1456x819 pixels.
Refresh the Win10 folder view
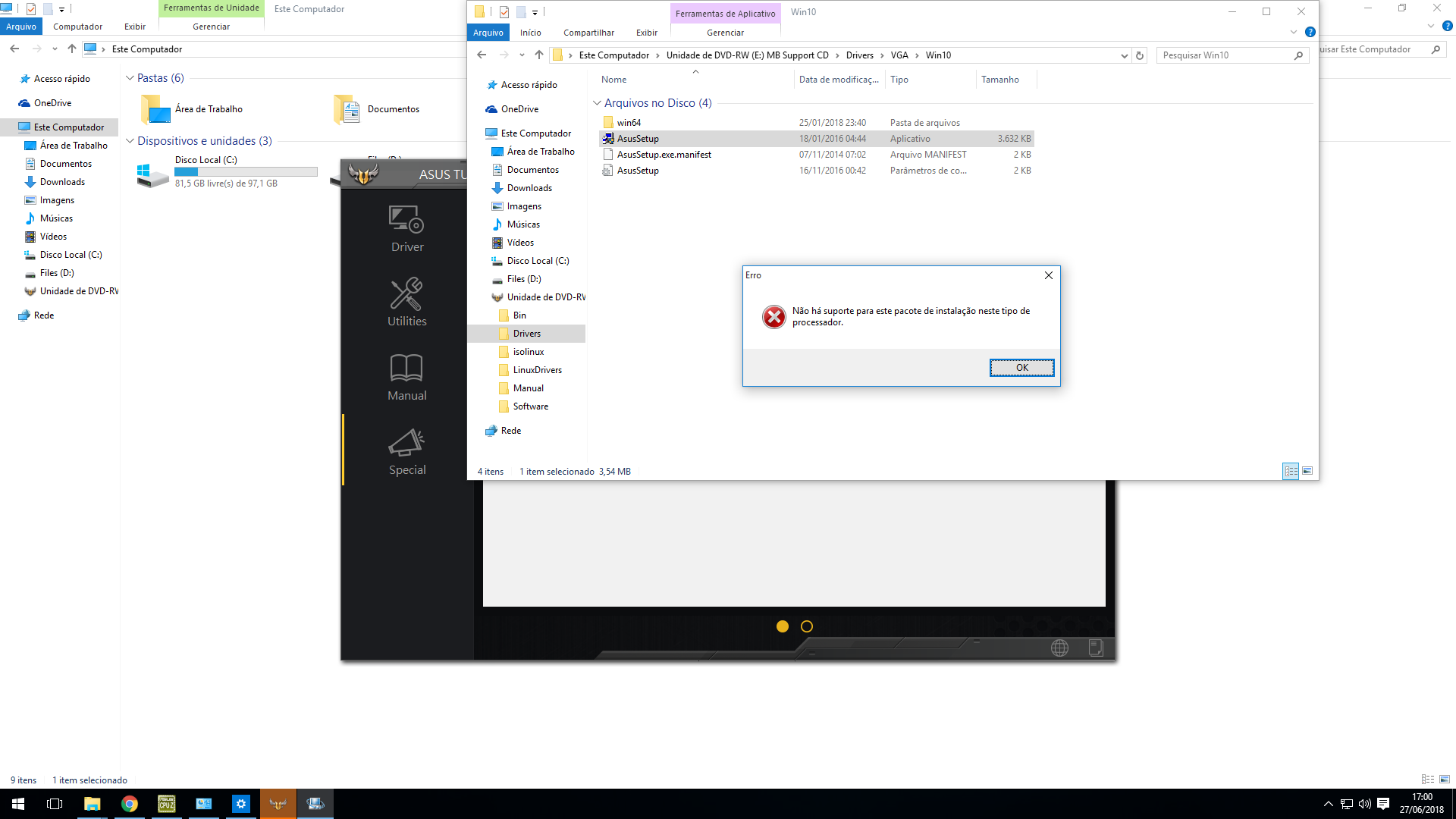pyautogui.click(x=1140, y=55)
